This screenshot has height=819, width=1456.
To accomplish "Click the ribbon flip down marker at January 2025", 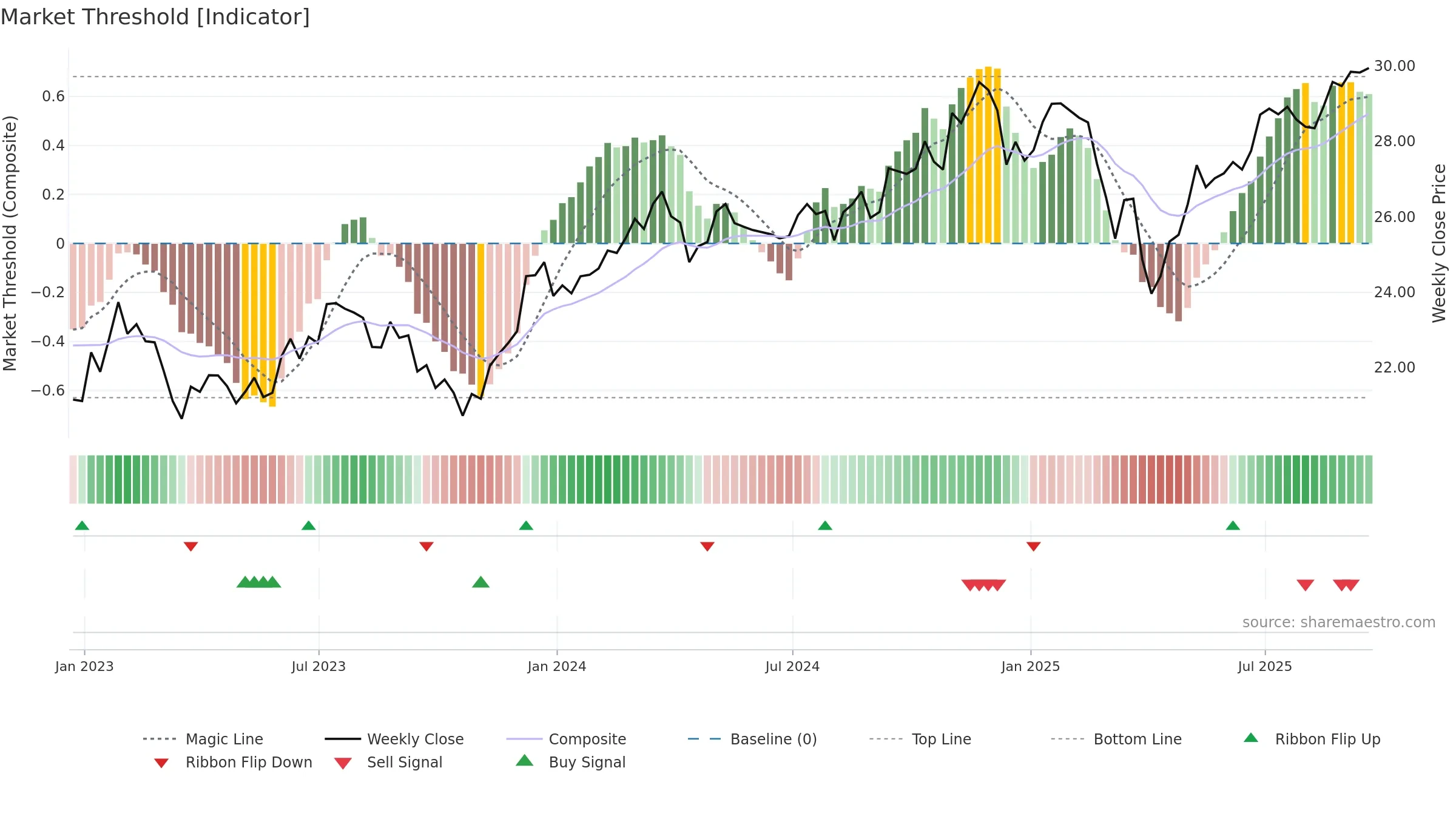I will [1034, 547].
